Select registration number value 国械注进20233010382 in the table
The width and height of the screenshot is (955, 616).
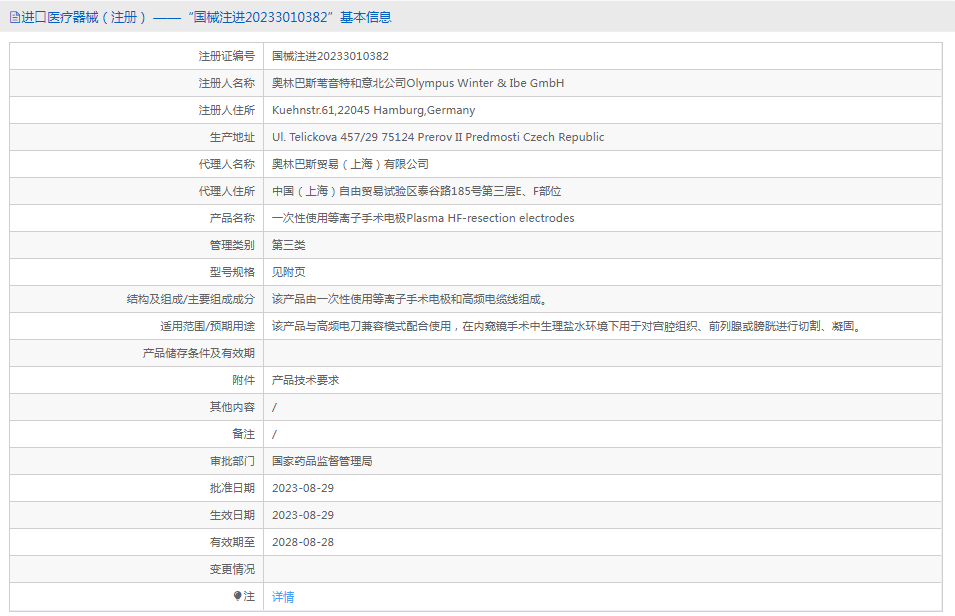click(330, 56)
